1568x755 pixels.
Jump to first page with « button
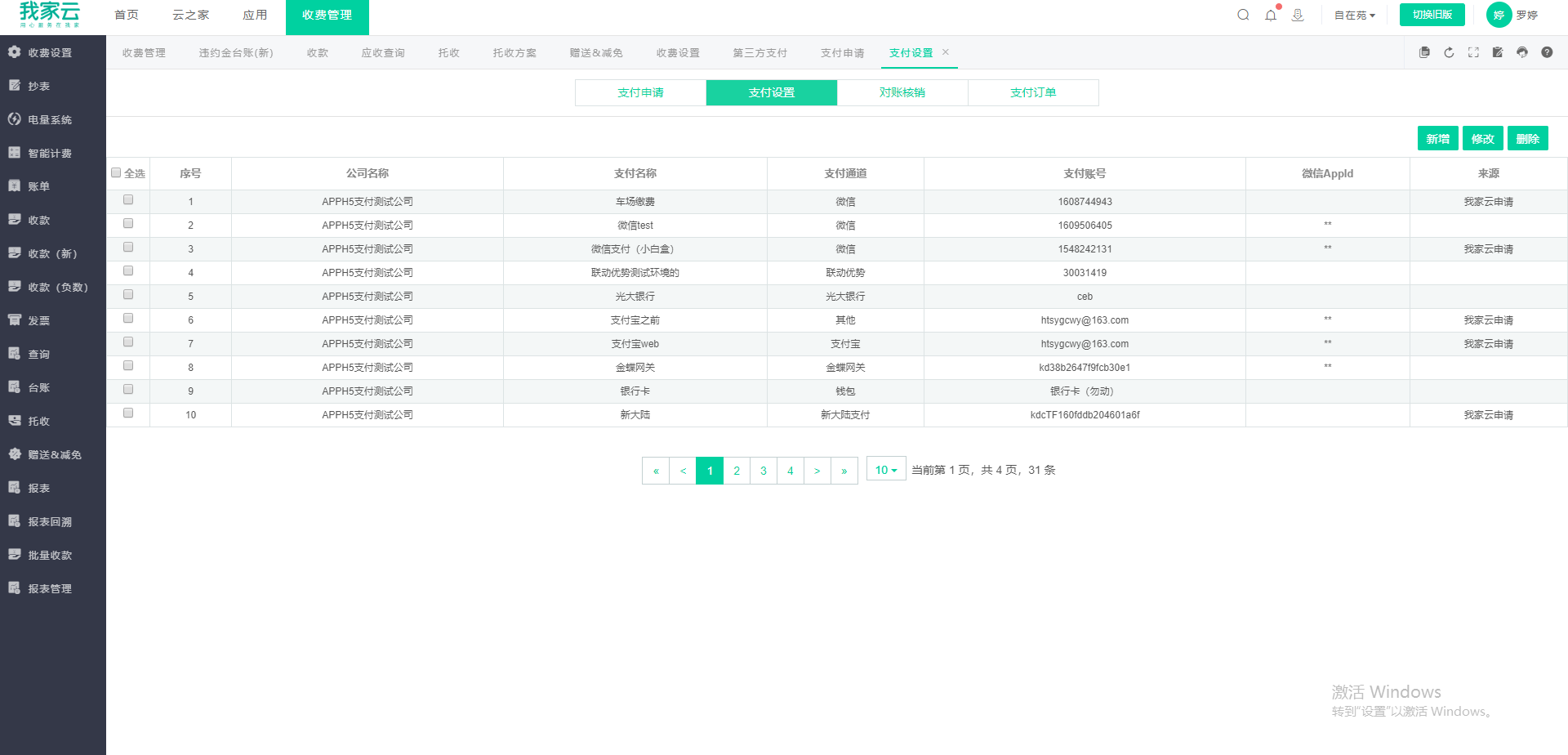(x=656, y=471)
